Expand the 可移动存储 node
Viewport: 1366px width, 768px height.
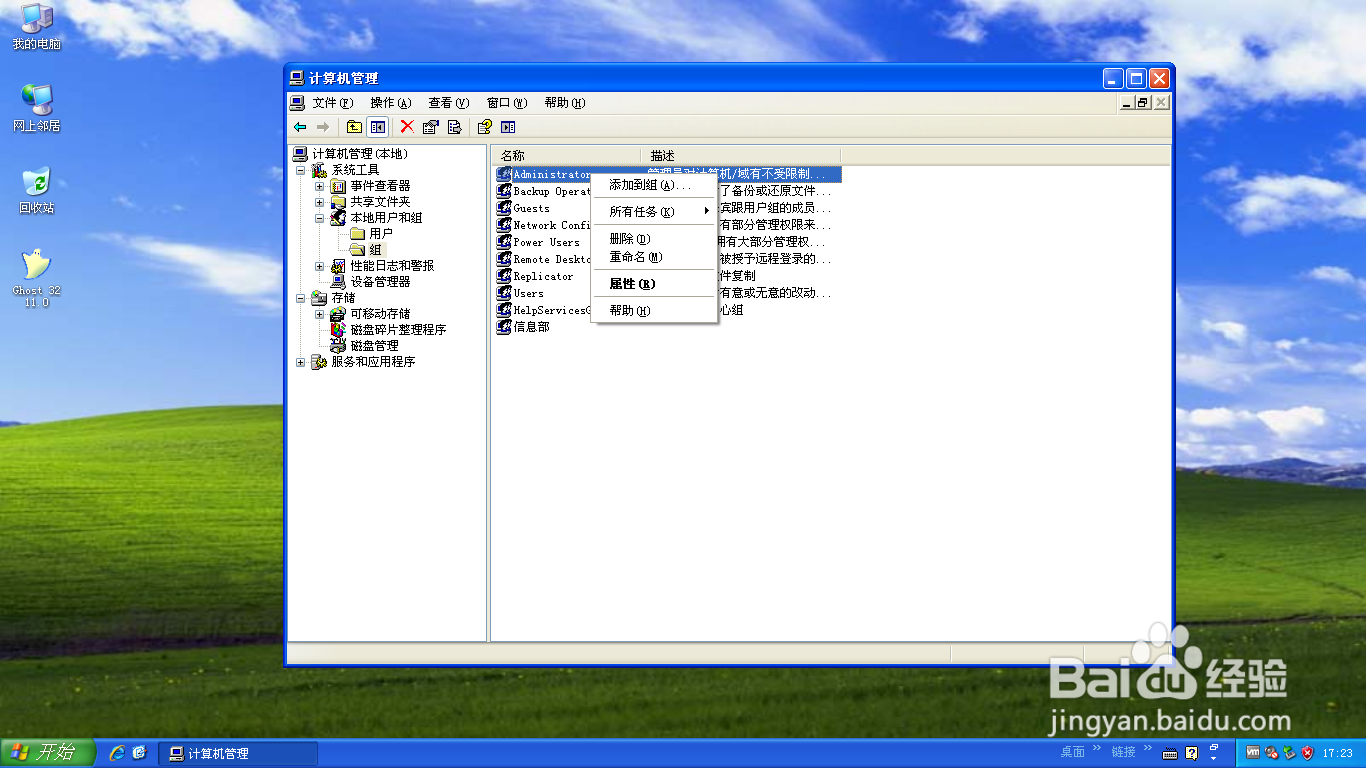(x=320, y=314)
